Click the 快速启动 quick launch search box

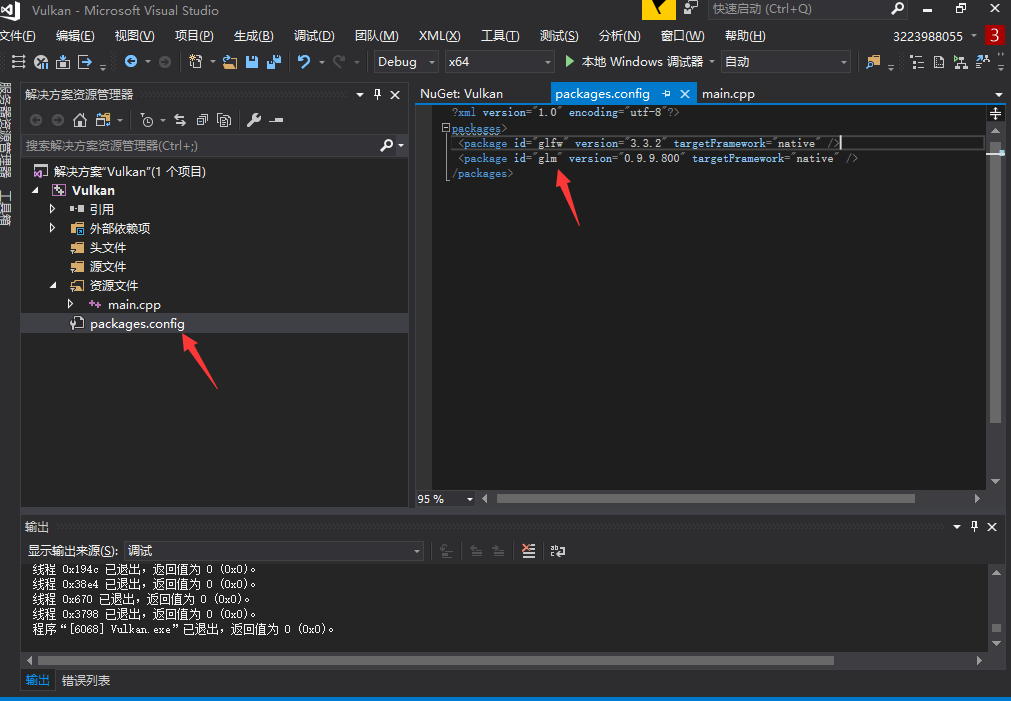(800, 9)
